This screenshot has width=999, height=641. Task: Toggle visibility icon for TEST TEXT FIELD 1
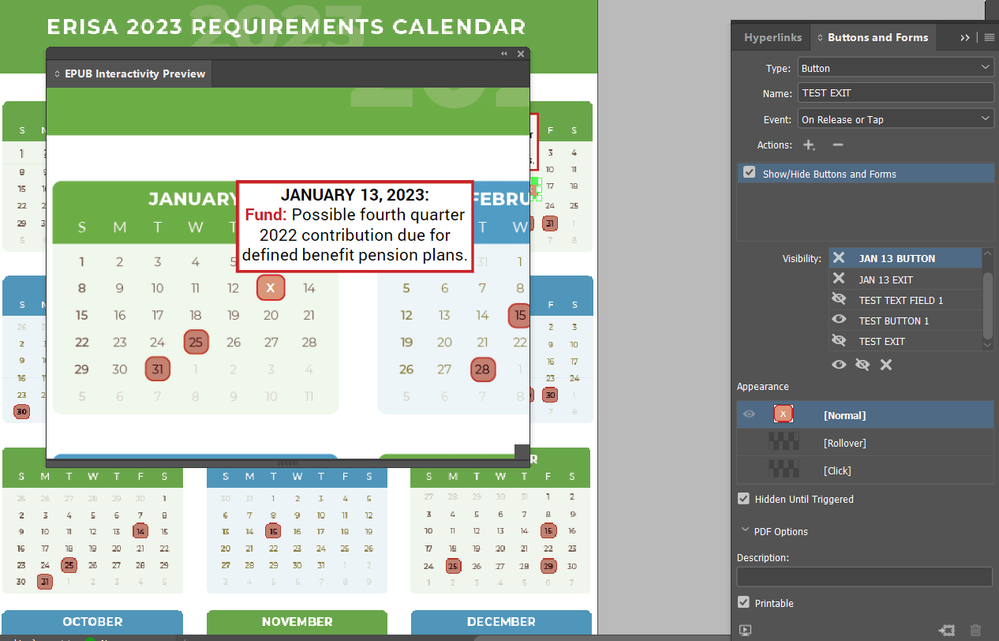(x=838, y=299)
